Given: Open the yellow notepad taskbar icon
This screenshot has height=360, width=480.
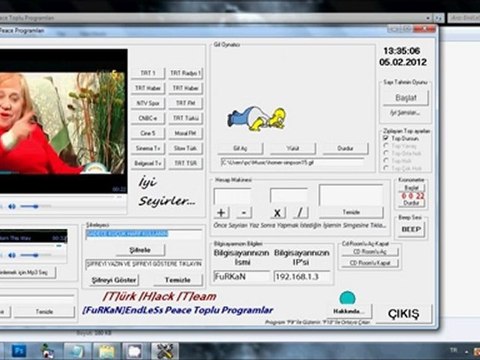Looking at the screenshot, I should (x=106, y=351).
